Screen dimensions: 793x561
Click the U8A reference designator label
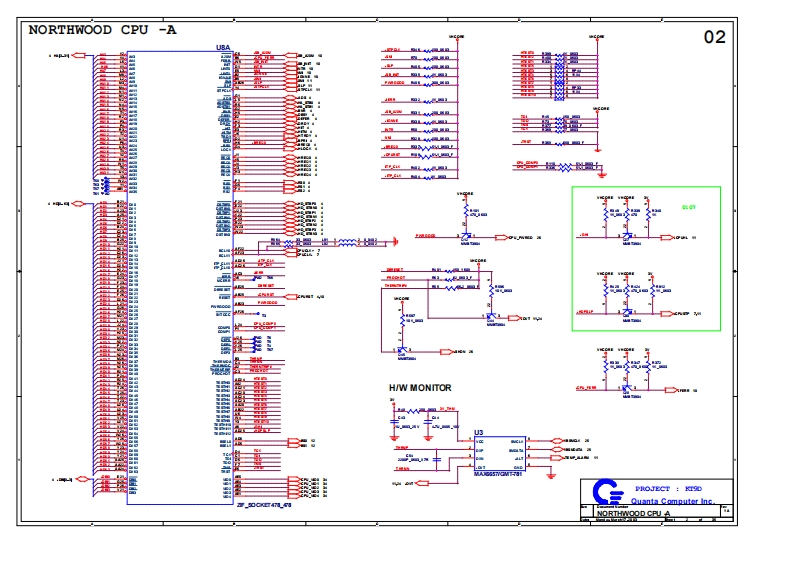223,48
